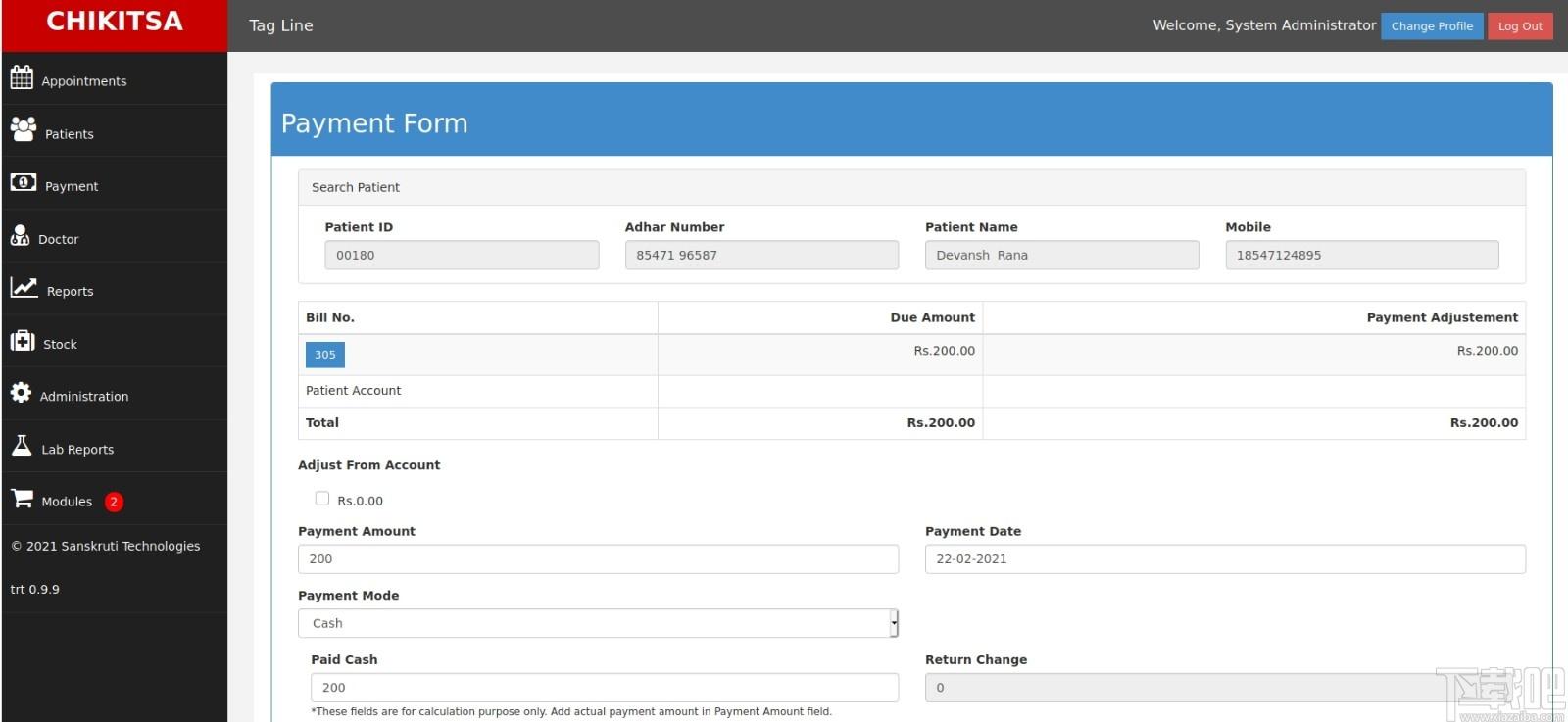Click the Doctor icon in sidebar

point(20,235)
